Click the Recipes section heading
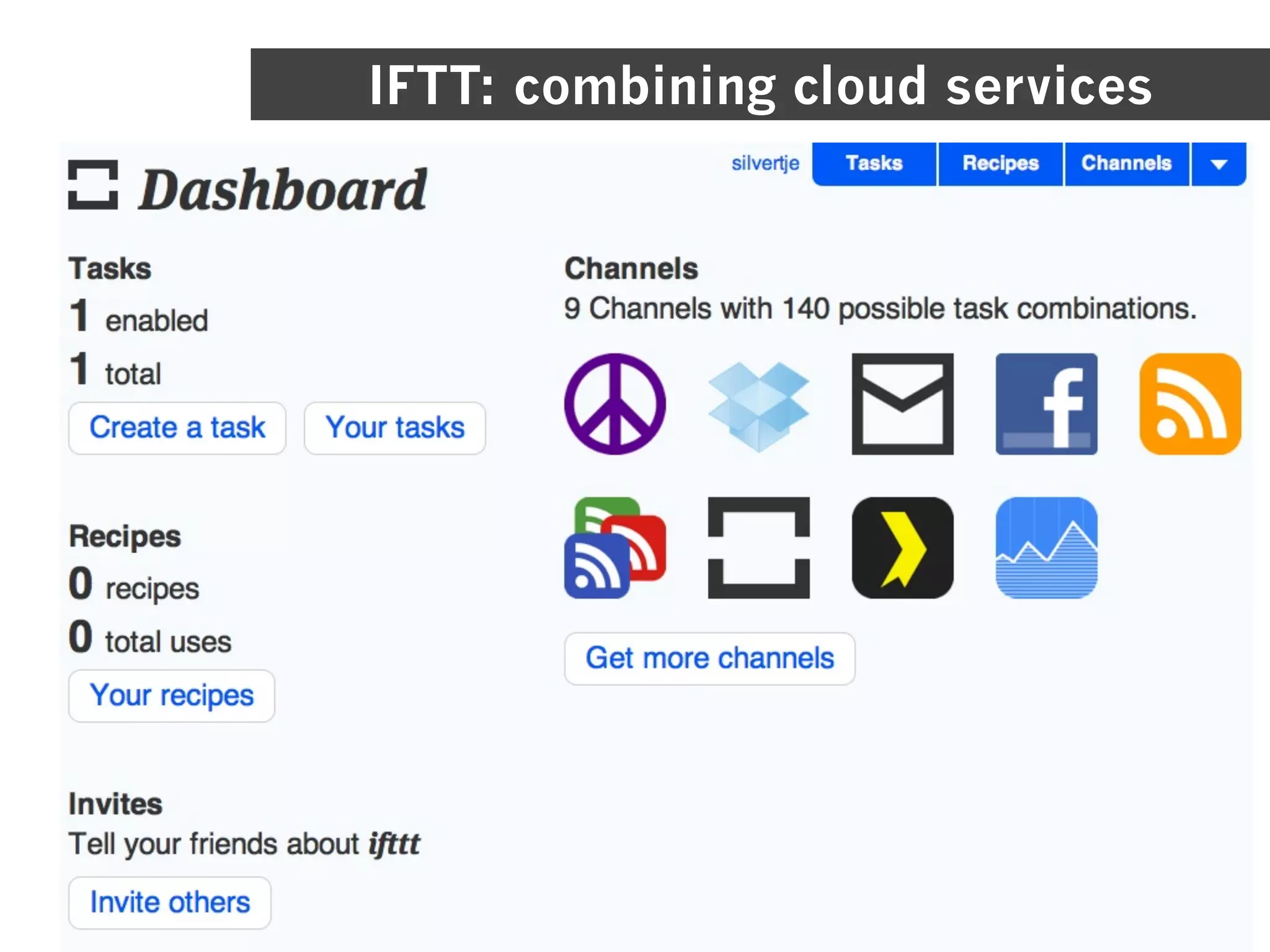This screenshot has height=952, width=1270. pyautogui.click(x=125, y=537)
